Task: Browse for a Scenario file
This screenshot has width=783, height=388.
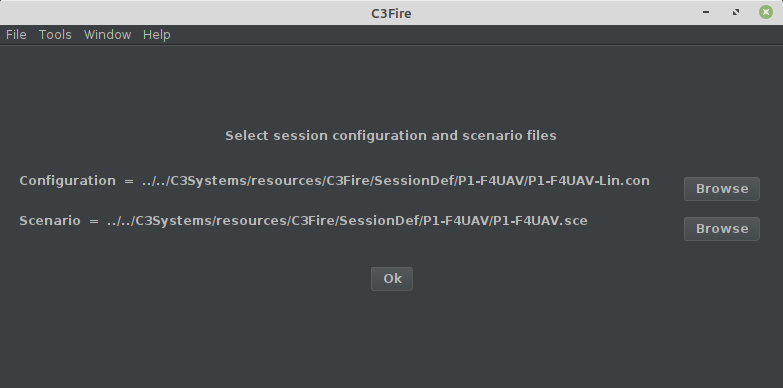Action: 722,229
